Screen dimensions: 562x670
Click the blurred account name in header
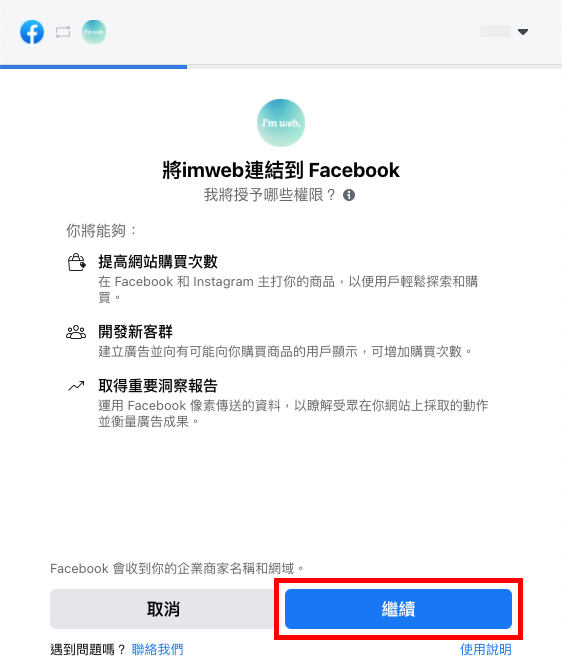click(495, 31)
